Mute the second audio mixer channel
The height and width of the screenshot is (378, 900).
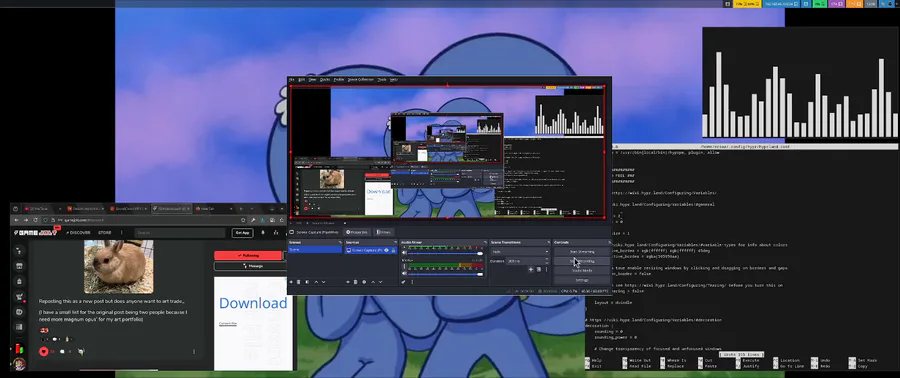coord(404,274)
